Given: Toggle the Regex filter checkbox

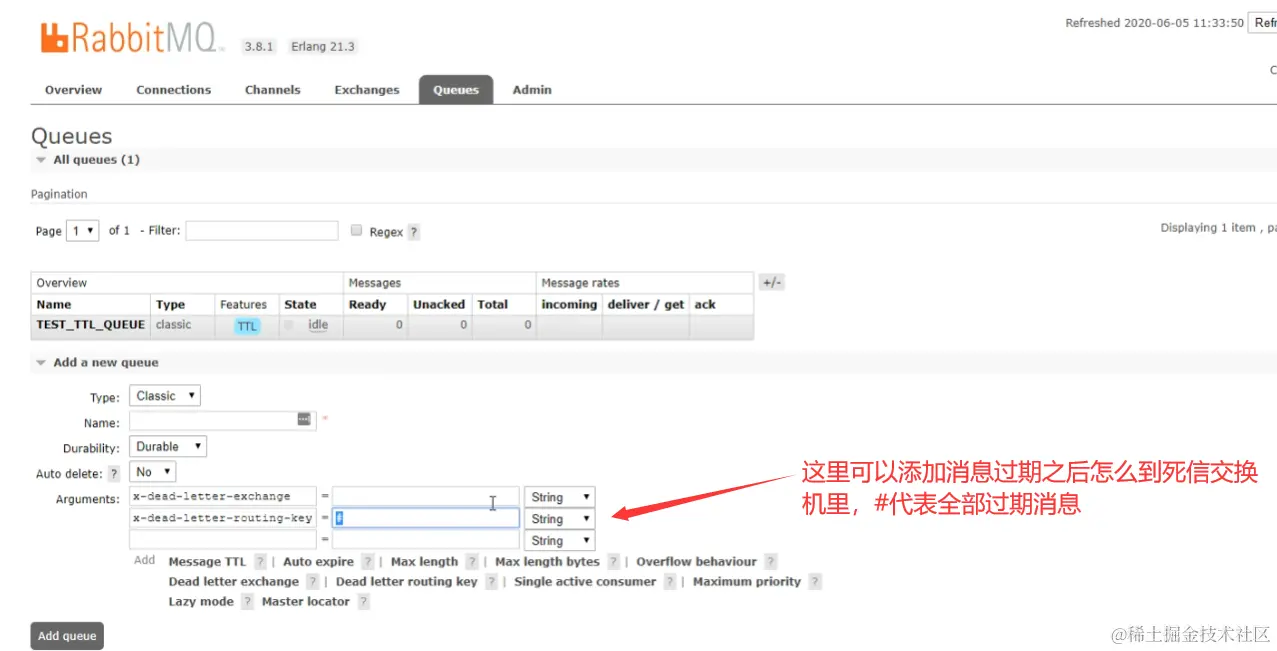Looking at the screenshot, I should (356, 230).
